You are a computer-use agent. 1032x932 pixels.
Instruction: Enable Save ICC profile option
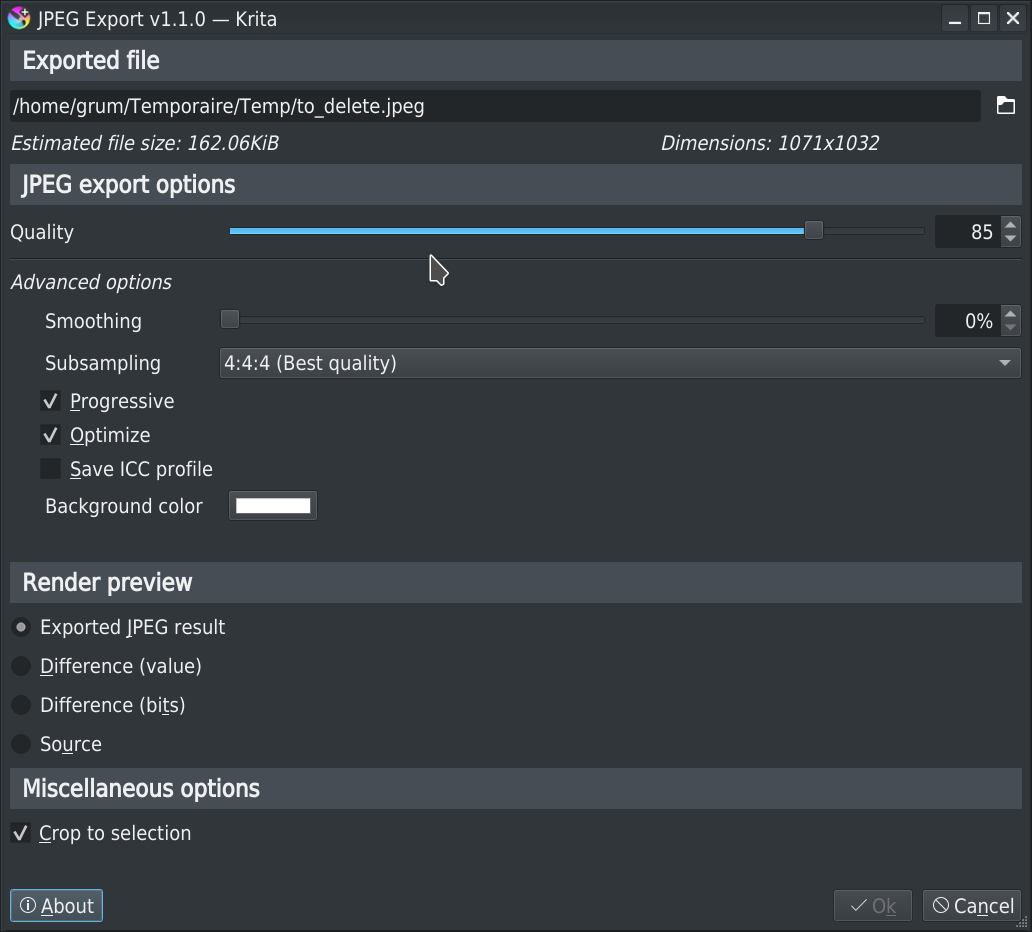50,469
